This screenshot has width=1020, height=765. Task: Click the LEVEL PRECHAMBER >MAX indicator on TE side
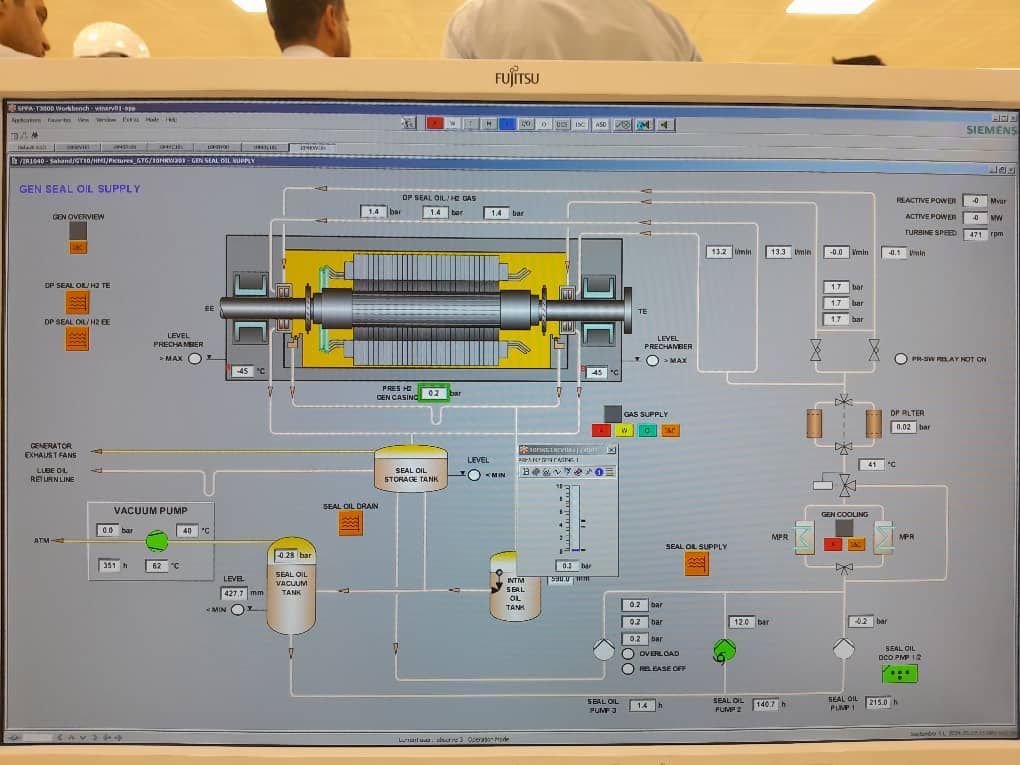coord(652,360)
